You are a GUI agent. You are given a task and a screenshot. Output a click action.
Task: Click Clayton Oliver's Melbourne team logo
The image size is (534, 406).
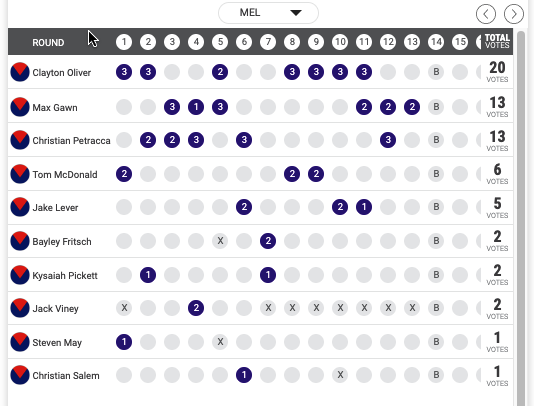click(20, 72)
